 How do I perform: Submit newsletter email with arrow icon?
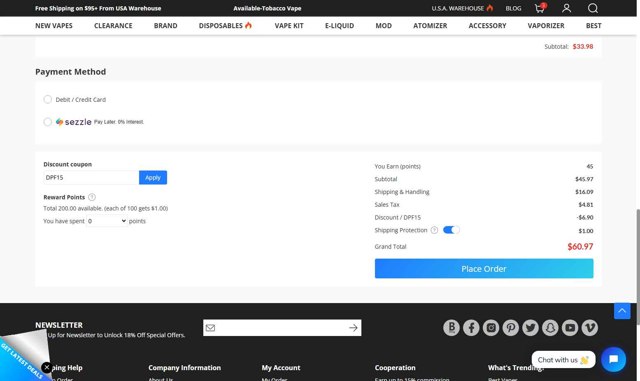tap(353, 328)
